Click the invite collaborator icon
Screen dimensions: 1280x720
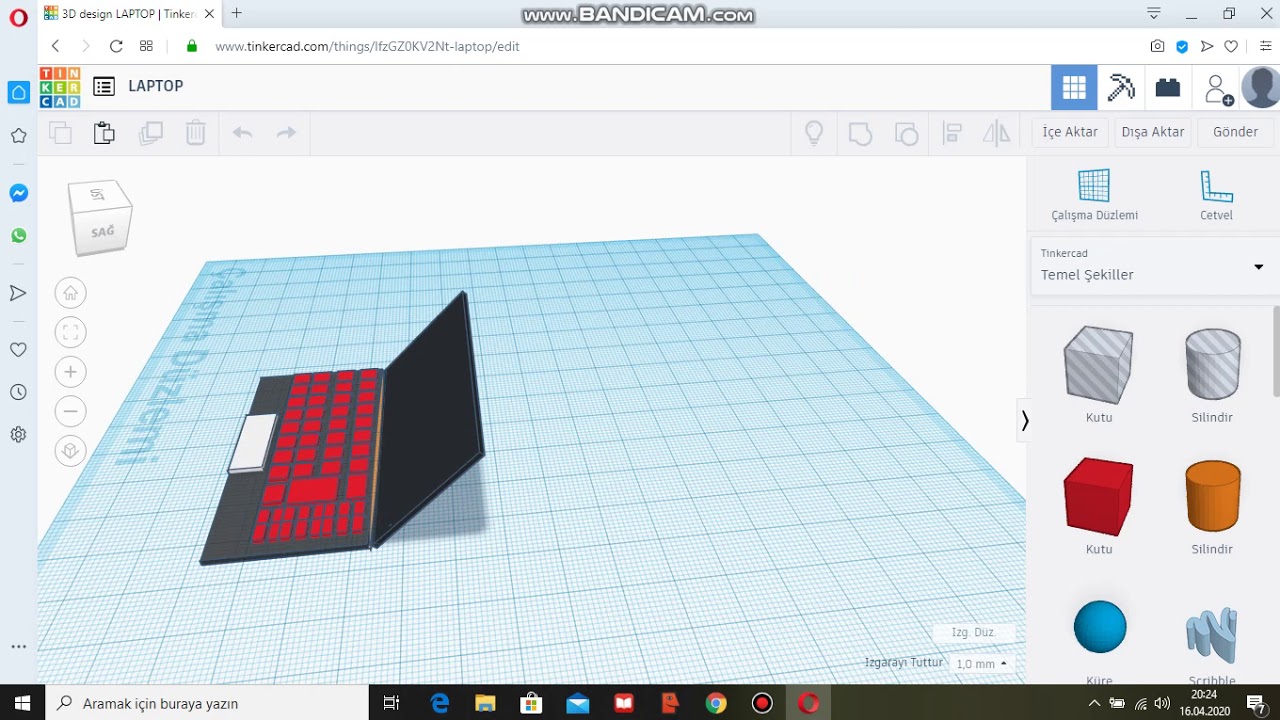coord(1218,88)
